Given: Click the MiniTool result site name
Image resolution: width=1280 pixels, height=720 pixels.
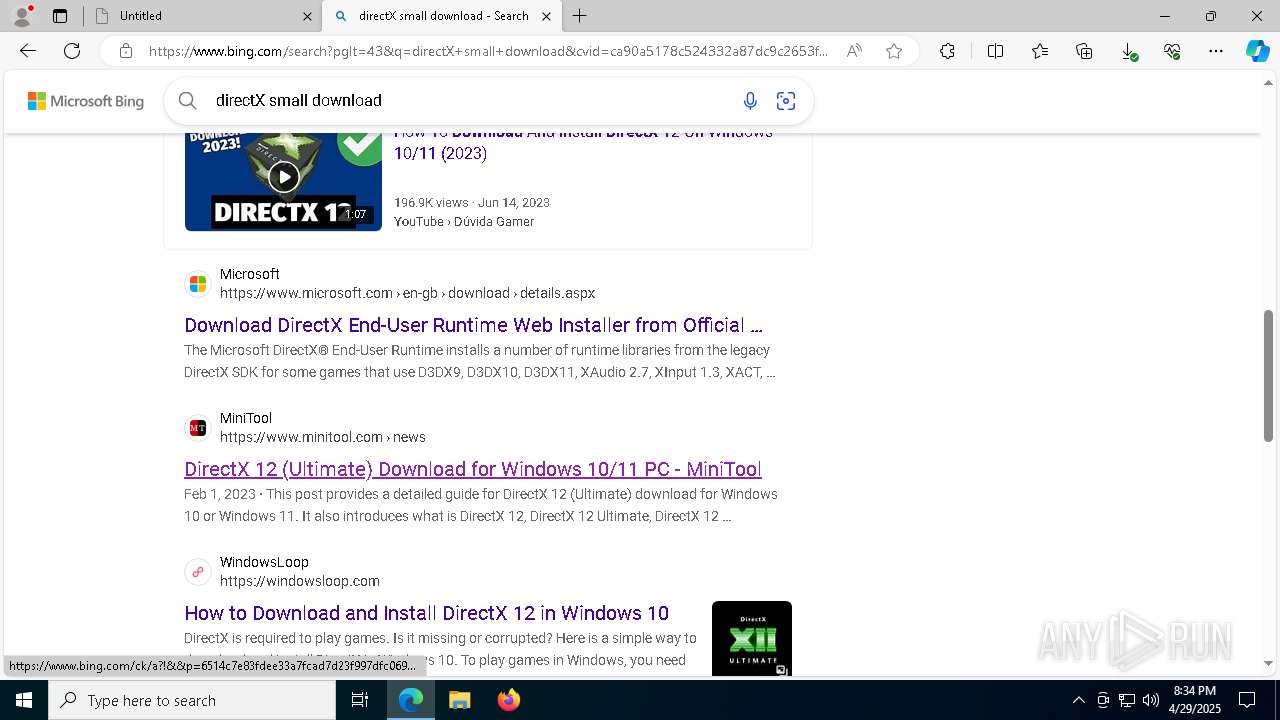Looking at the screenshot, I should (246, 418).
